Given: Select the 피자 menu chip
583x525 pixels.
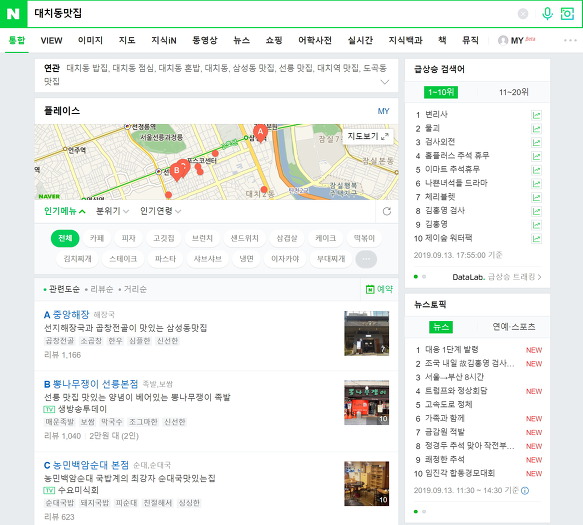Looking at the screenshot, I should pyautogui.click(x=128, y=238).
